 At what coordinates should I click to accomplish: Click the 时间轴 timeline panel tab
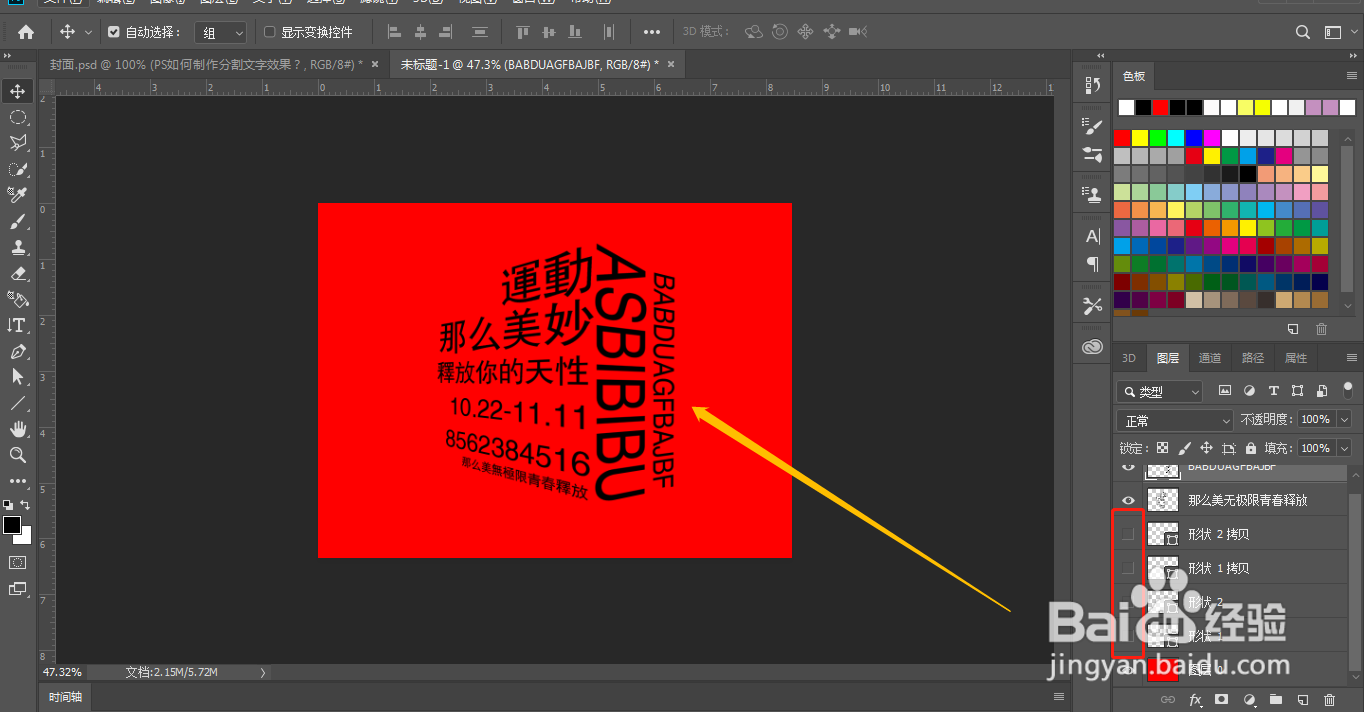[65, 696]
